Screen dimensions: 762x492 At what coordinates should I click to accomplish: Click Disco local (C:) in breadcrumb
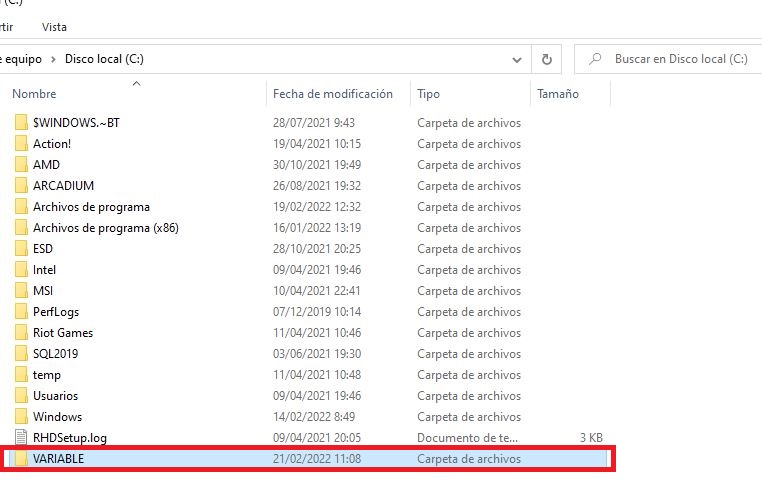click(104, 59)
